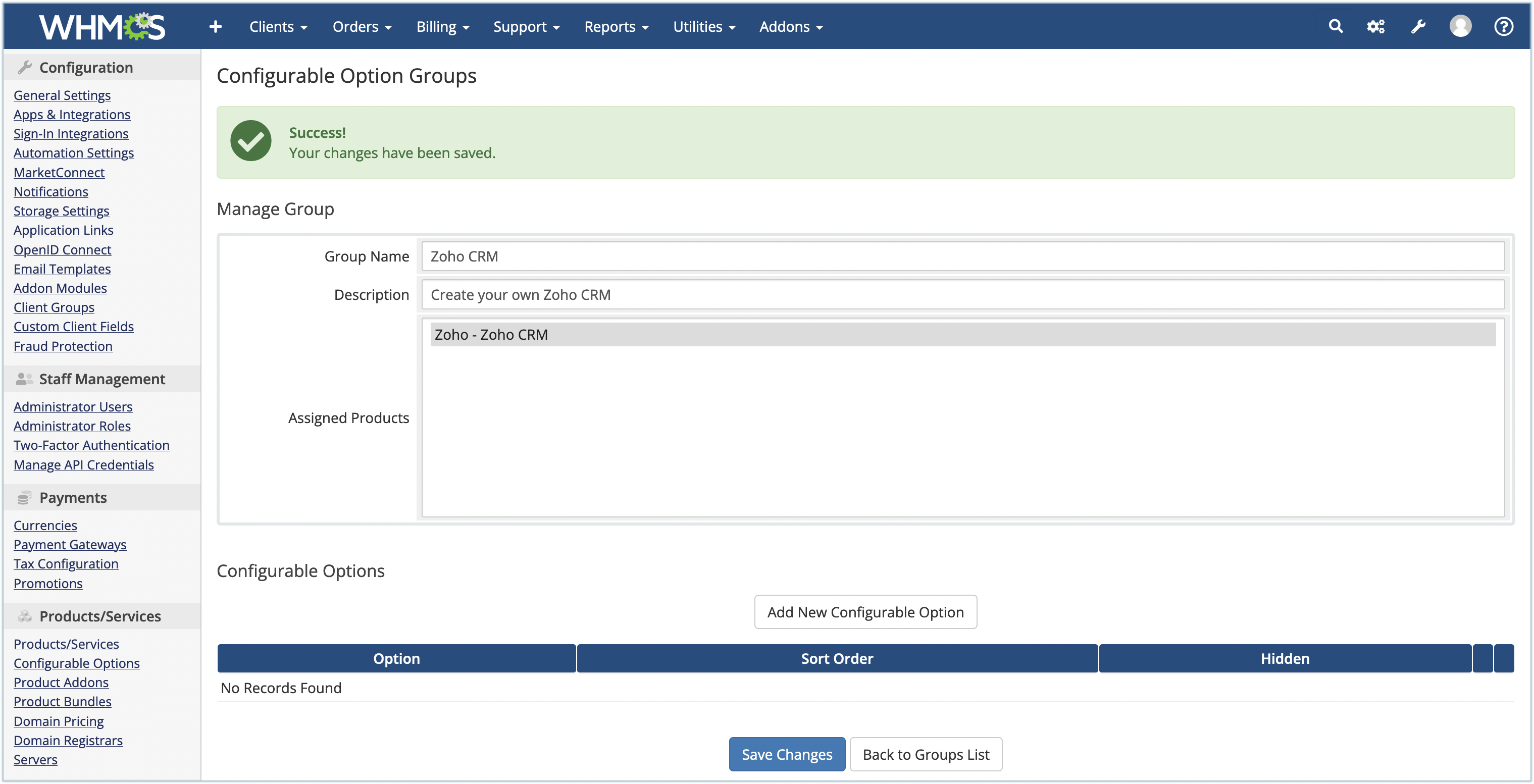Click the help question mark icon

(1503, 27)
